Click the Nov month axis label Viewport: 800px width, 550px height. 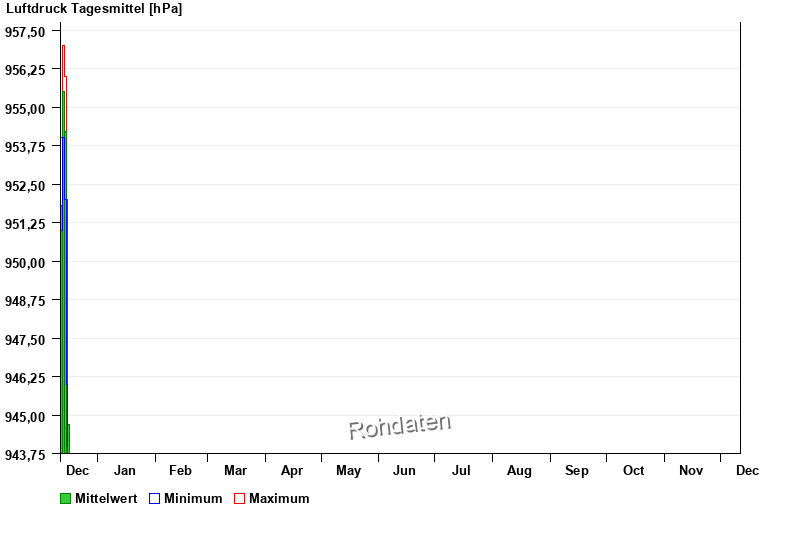691,470
